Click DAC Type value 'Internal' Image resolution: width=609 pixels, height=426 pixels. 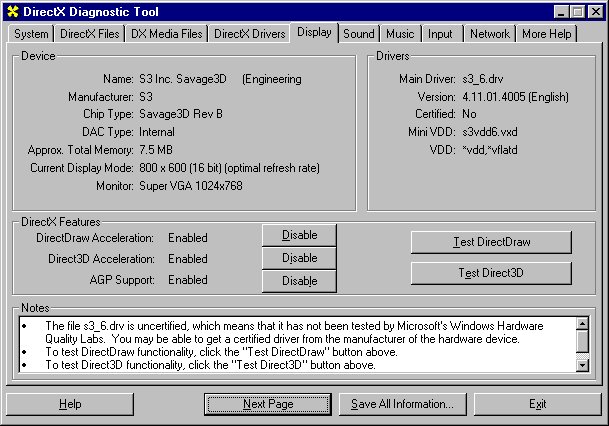(x=157, y=132)
